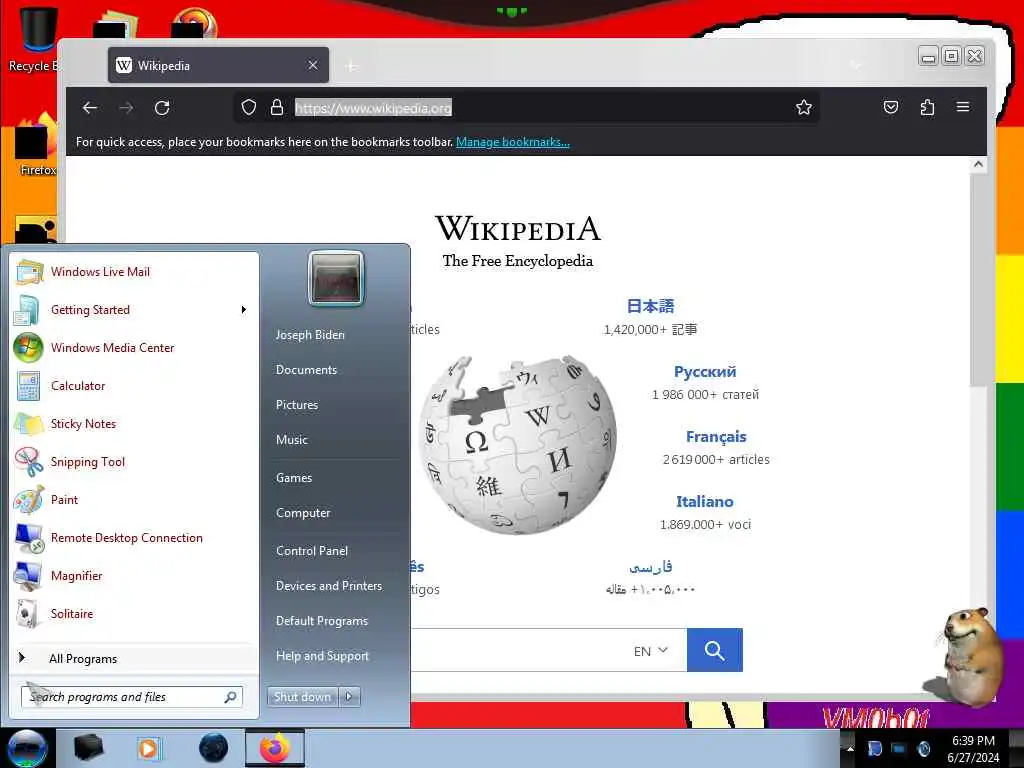Image resolution: width=1024 pixels, height=768 pixels.
Task: Close the Wikipedia tab
Action: pyautogui.click(x=313, y=65)
